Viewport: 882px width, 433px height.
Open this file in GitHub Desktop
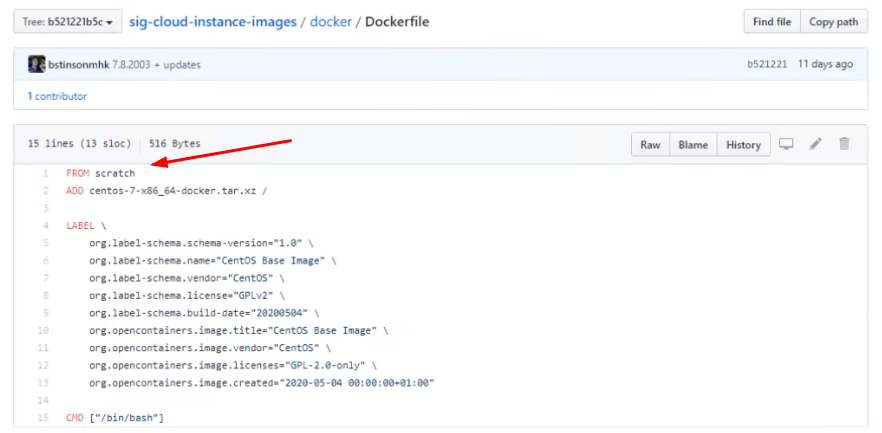786,145
